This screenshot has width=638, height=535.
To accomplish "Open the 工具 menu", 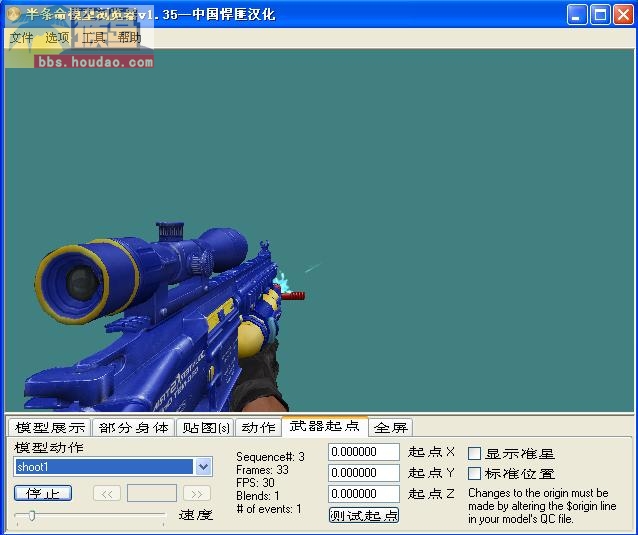I will pyautogui.click(x=94, y=38).
